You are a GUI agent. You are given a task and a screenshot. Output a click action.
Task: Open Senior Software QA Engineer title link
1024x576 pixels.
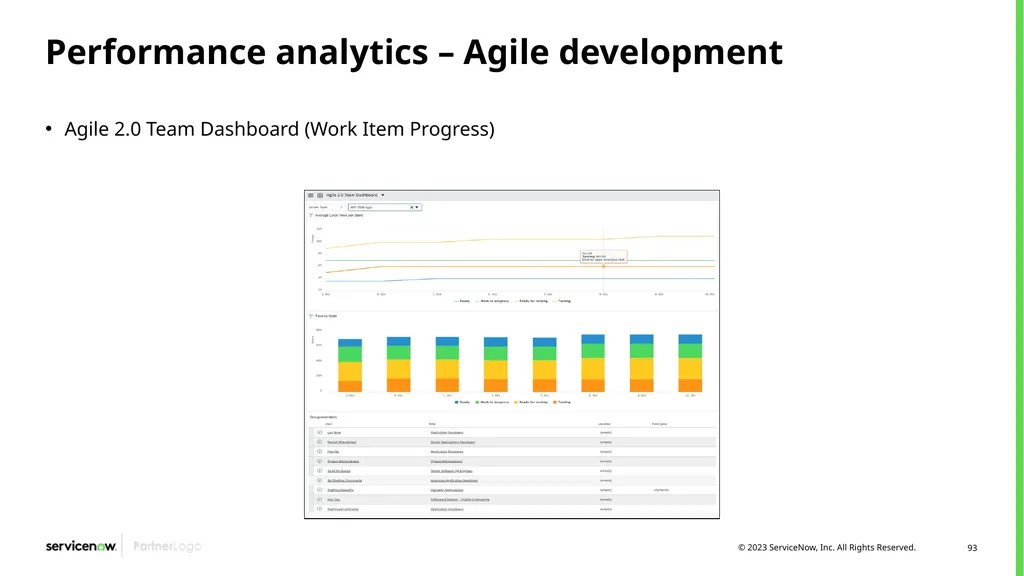(451, 471)
